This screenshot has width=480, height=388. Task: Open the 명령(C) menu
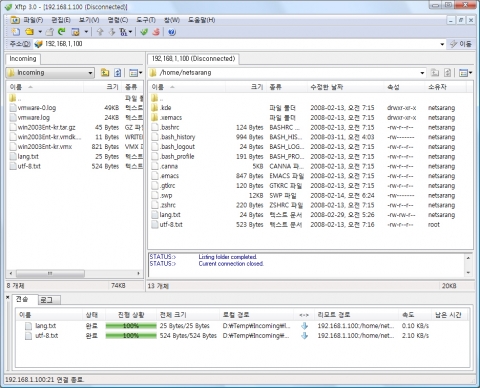(x=118, y=20)
